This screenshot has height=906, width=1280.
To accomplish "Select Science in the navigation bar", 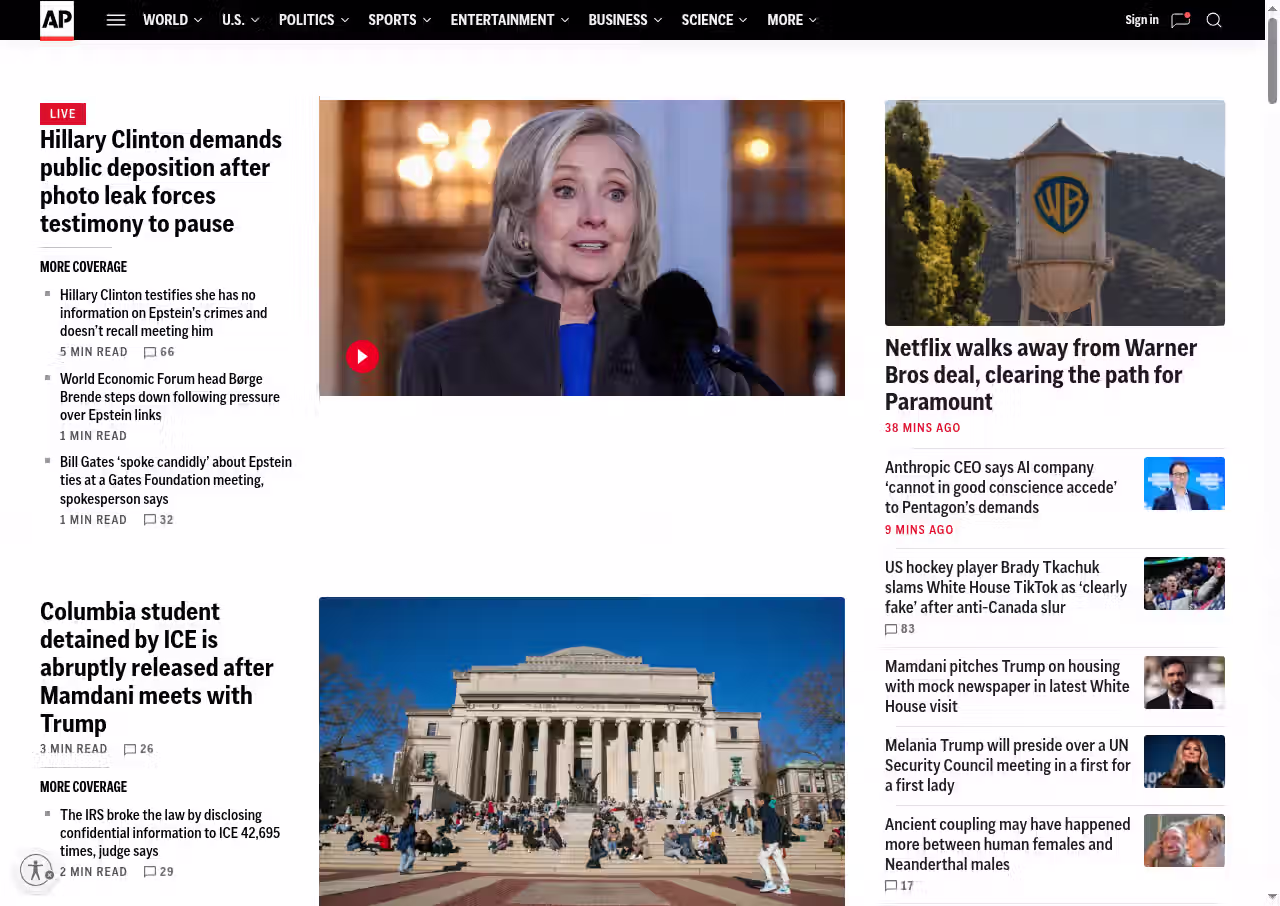I will (714, 20).
